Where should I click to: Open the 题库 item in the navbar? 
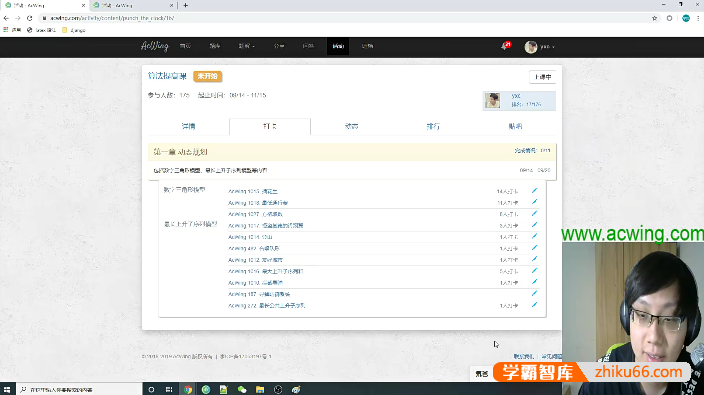pyautogui.click(x=215, y=46)
